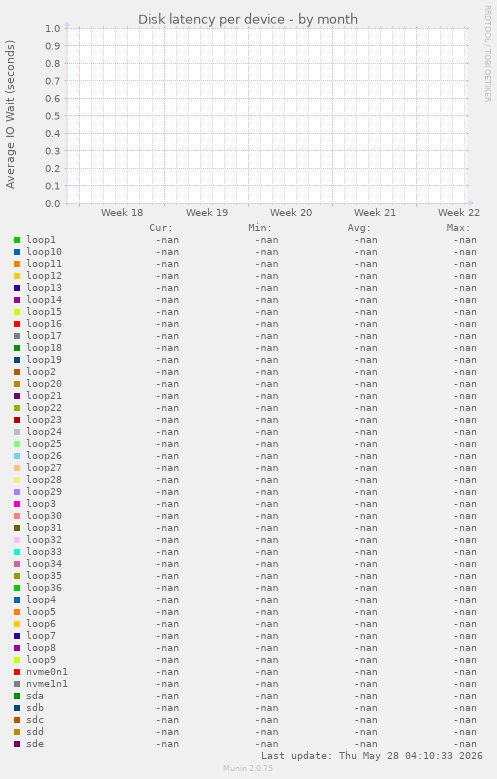
Task: Click the loop33 cyan legend swatch
Action: [17, 552]
